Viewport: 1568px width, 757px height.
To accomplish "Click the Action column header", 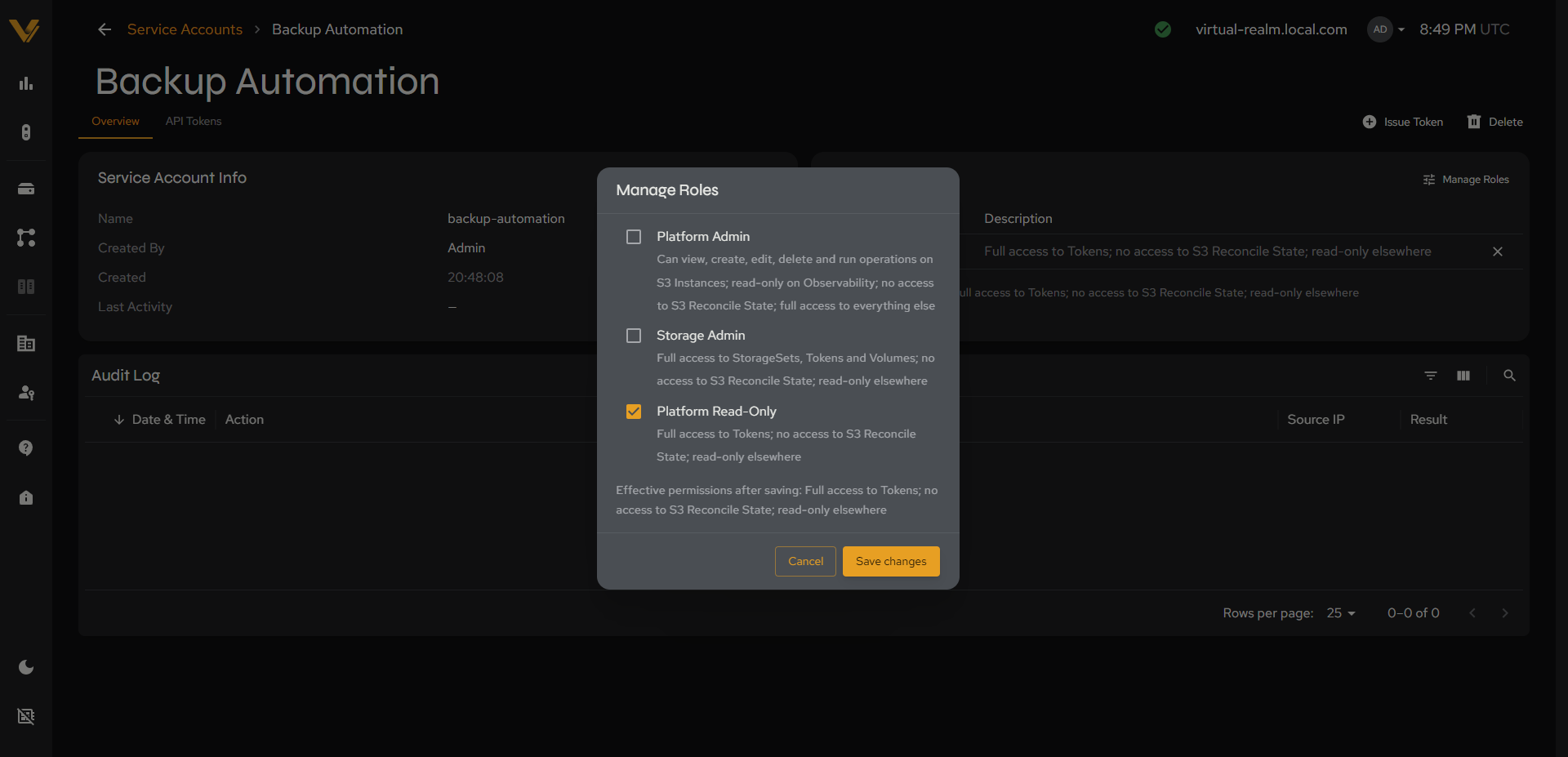I will coord(244,420).
